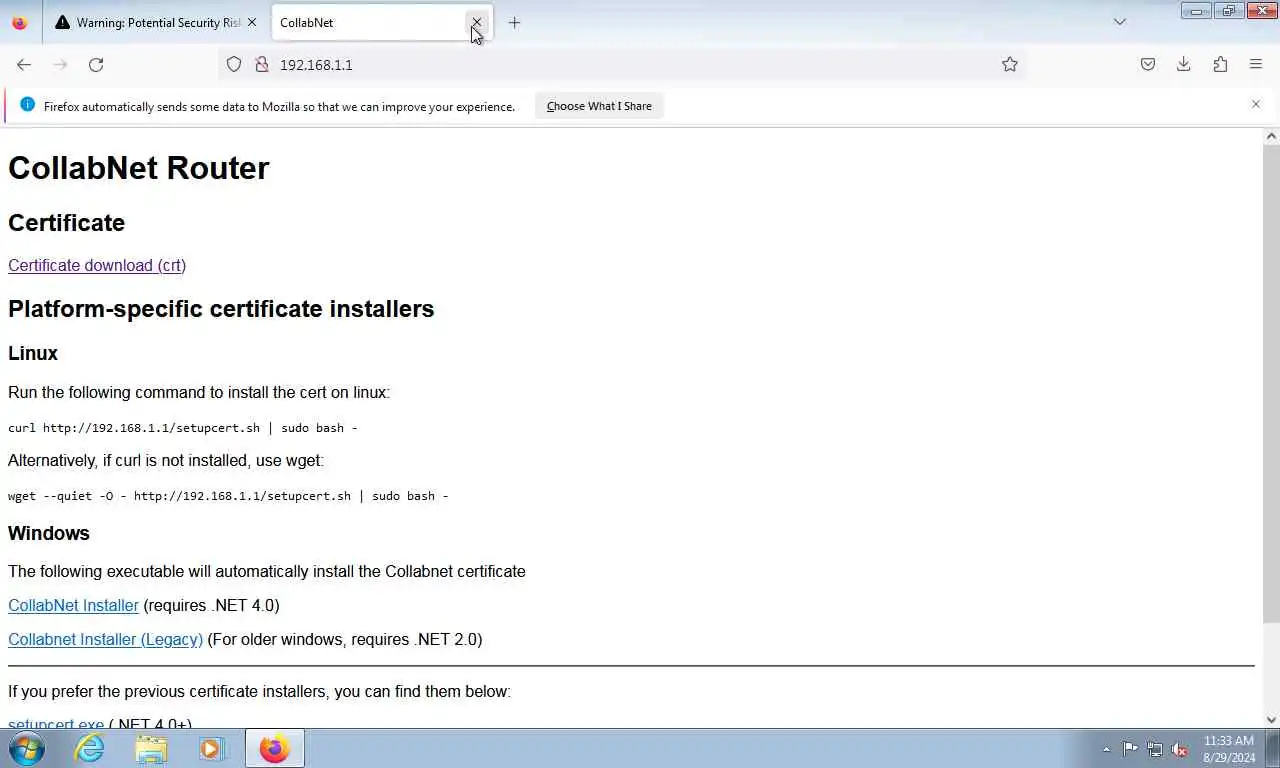
Task: Expand the list all tabs chevron
Action: point(1120,22)
